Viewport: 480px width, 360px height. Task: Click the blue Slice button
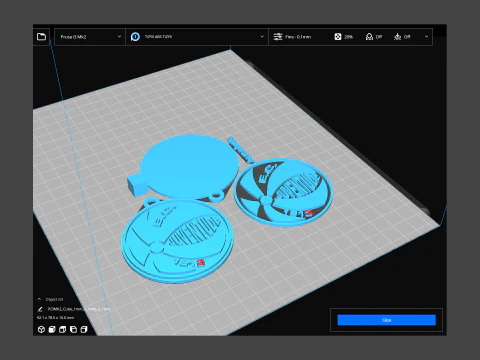pyautogui.click(x=386, y=320)
